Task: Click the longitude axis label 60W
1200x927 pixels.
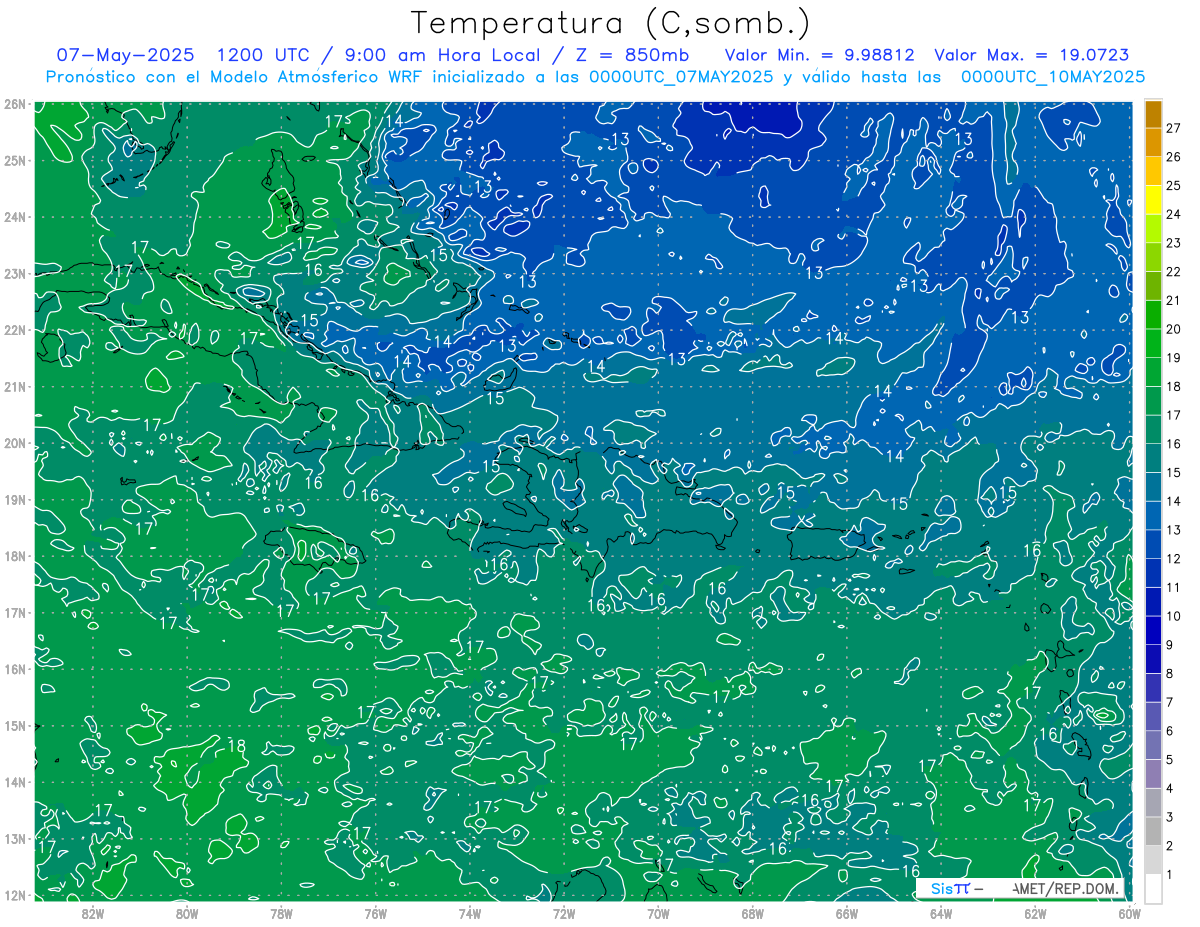Action: click(1128, 913)
